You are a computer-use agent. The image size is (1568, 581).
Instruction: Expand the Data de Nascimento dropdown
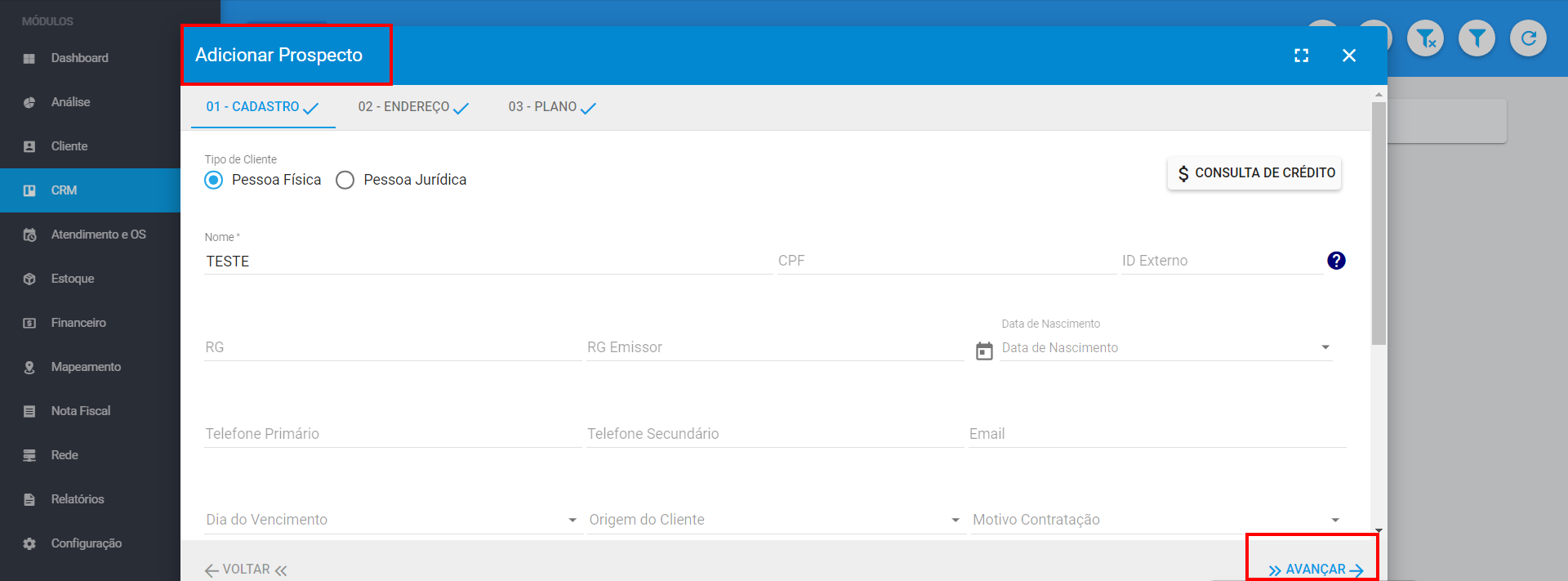[1325, 347]
